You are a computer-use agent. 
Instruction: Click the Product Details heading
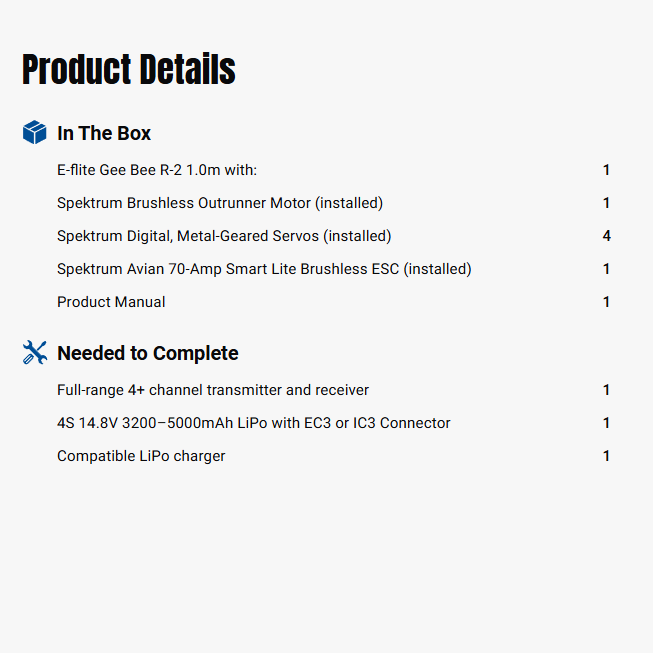[x=129, y=70]
